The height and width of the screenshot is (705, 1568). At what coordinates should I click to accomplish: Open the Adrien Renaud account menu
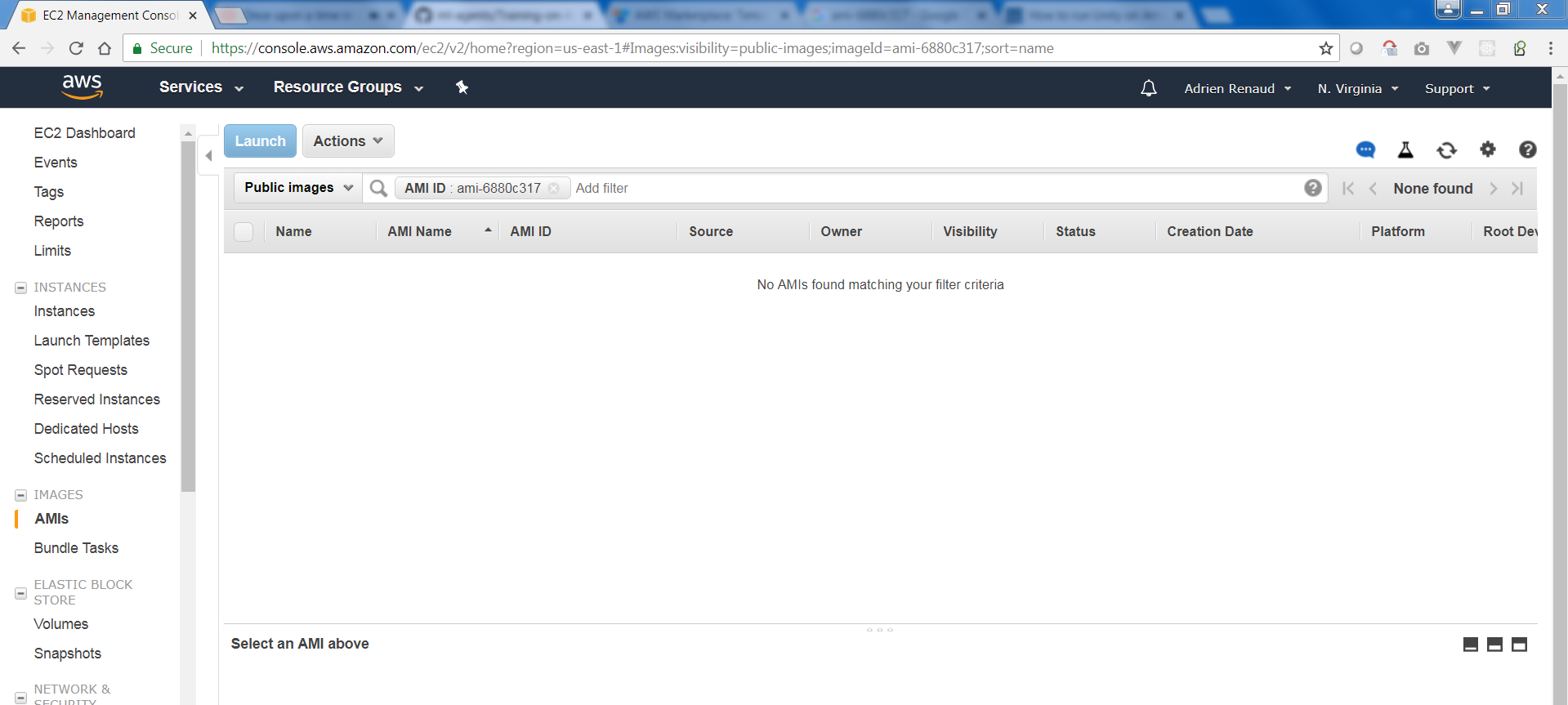coord(1238,88)
